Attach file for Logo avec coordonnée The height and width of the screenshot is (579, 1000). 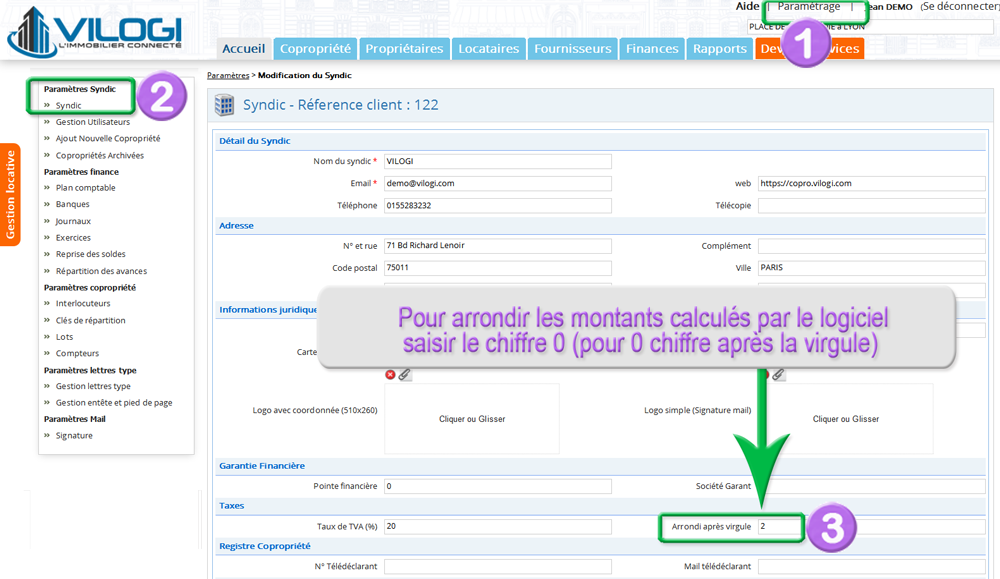pos(404,375)
